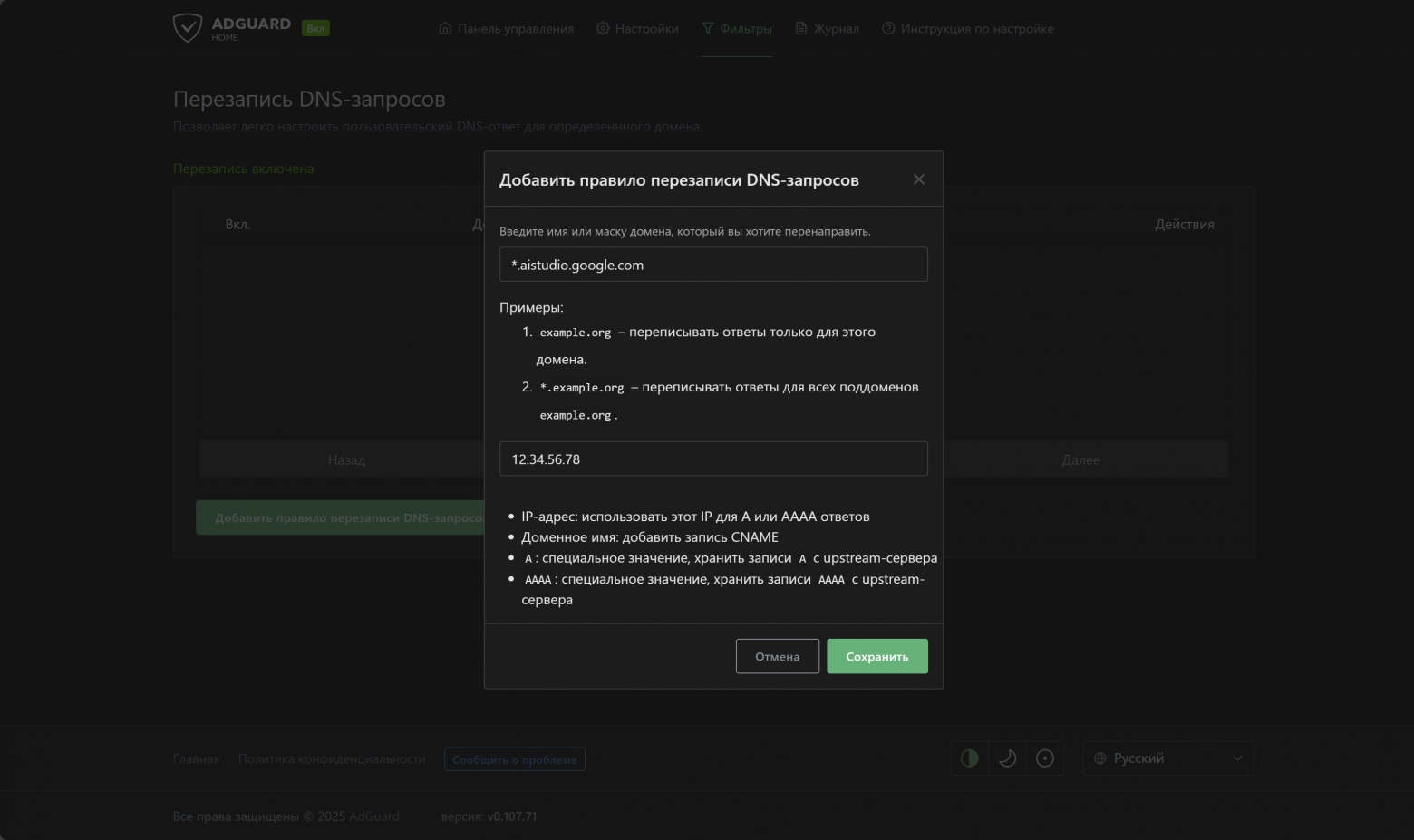Viewport: 1414px width, 840px height.
Task: Click the AdGuard Home shield logo
Action: pyautogui.click(x=188, y=27)
